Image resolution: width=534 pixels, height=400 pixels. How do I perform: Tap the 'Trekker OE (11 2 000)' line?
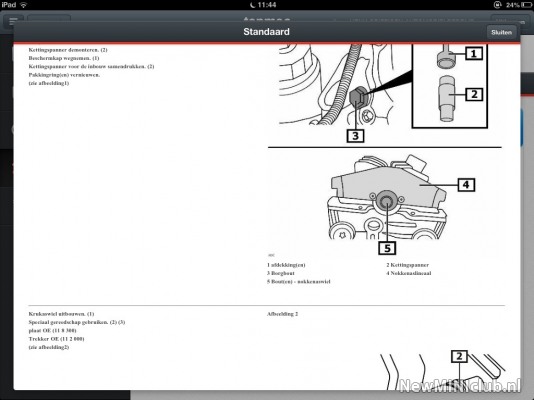(x=56, y=339)
